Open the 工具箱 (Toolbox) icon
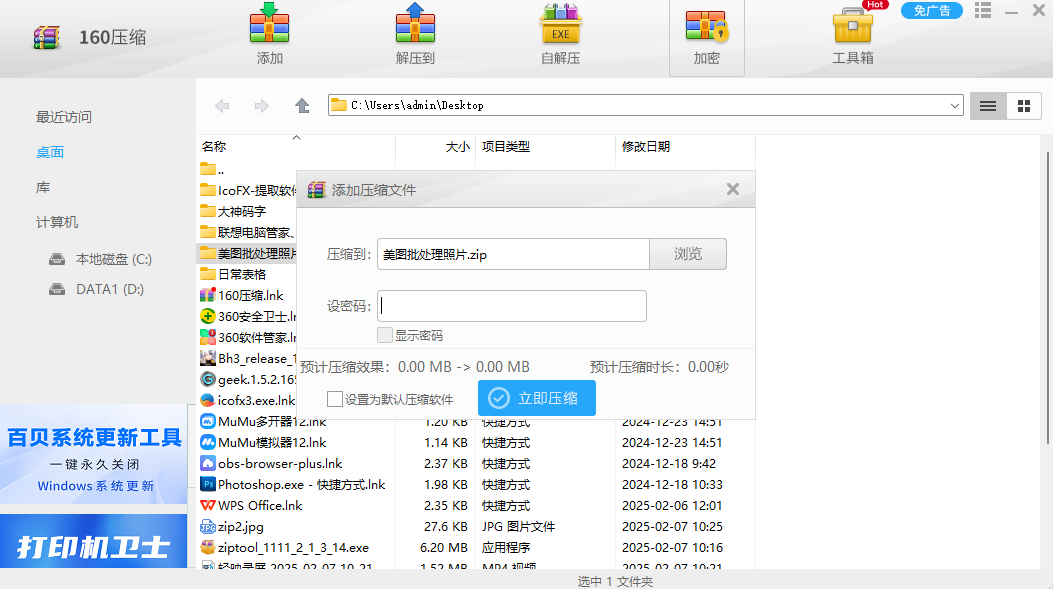The width and height of the screenshot is (1053, 589). (852, 26)
